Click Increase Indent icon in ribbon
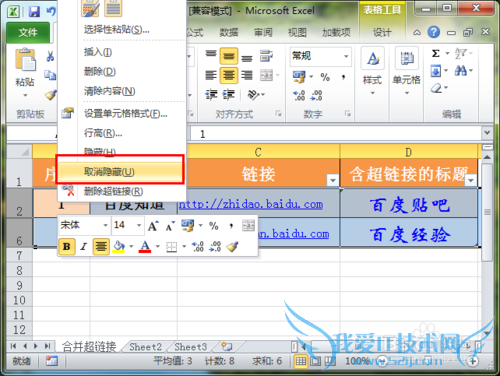This screenshot has height=376, width=500. (x=229, y=95)
